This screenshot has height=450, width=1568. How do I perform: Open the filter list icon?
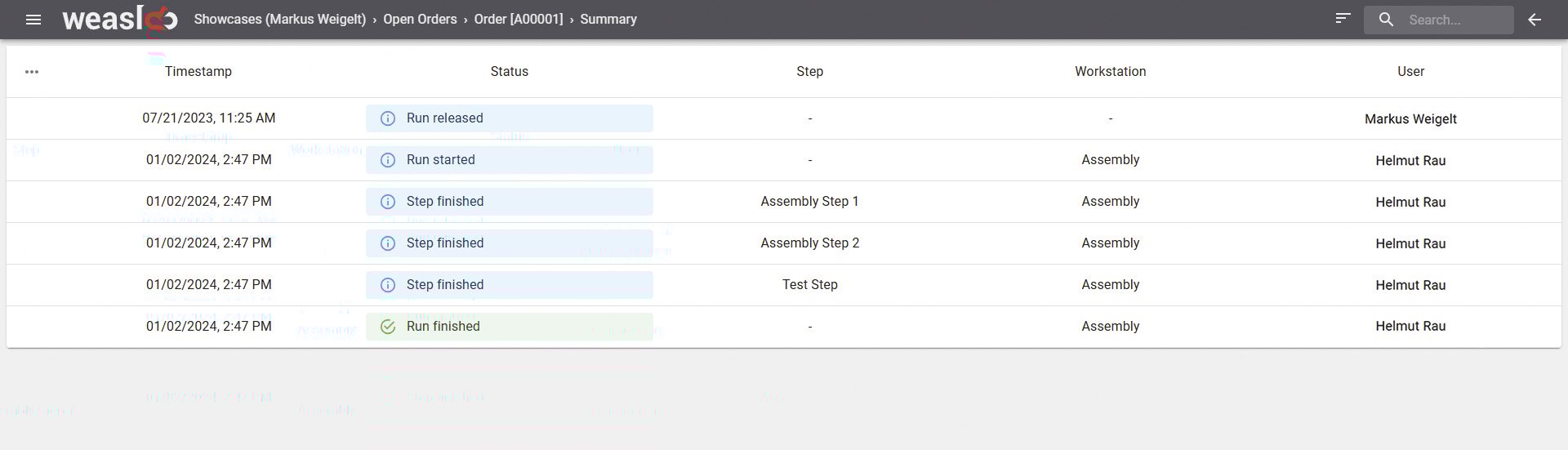click(x=1343, y=19)
